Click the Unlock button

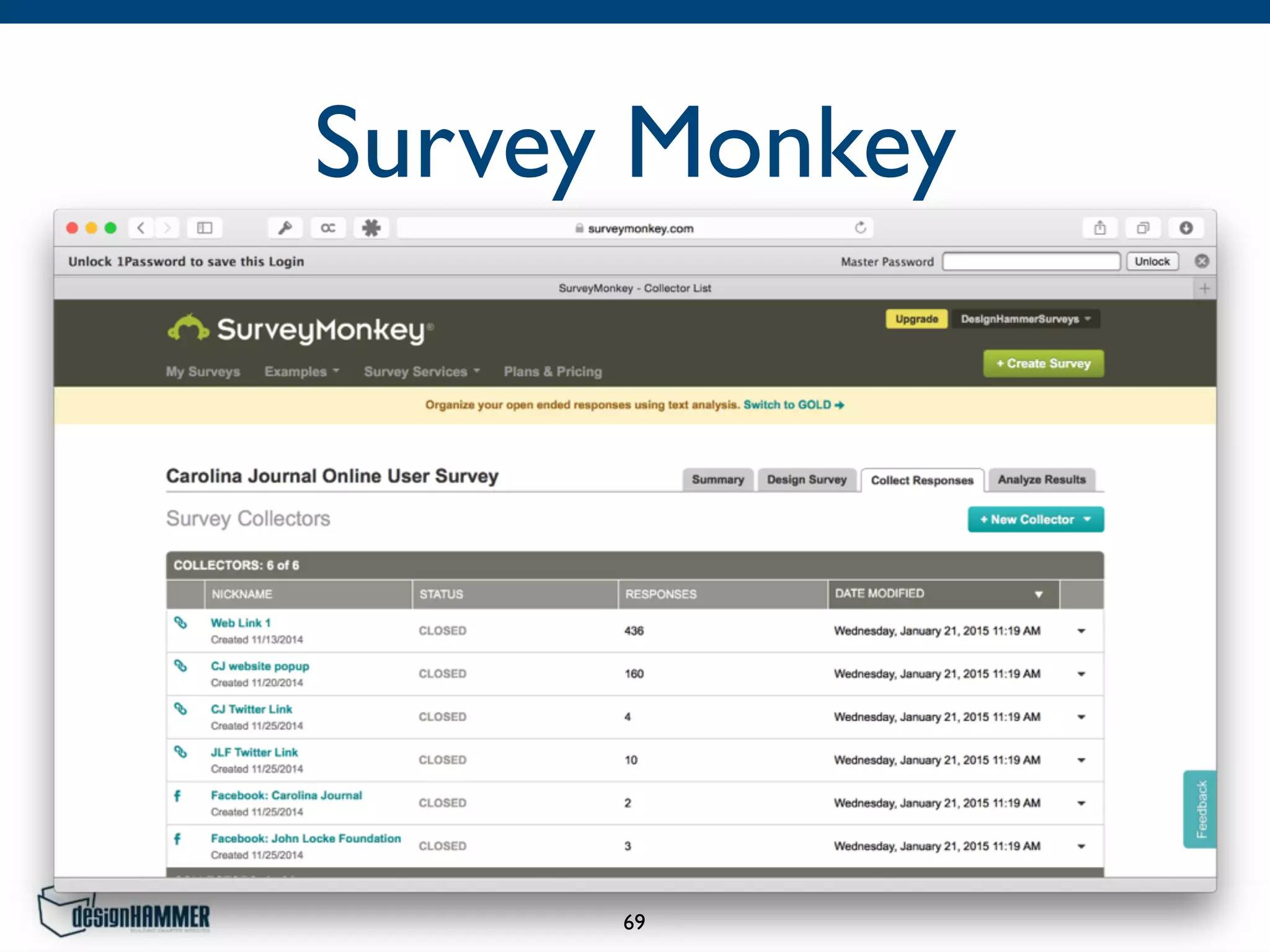pos(1152,262)
